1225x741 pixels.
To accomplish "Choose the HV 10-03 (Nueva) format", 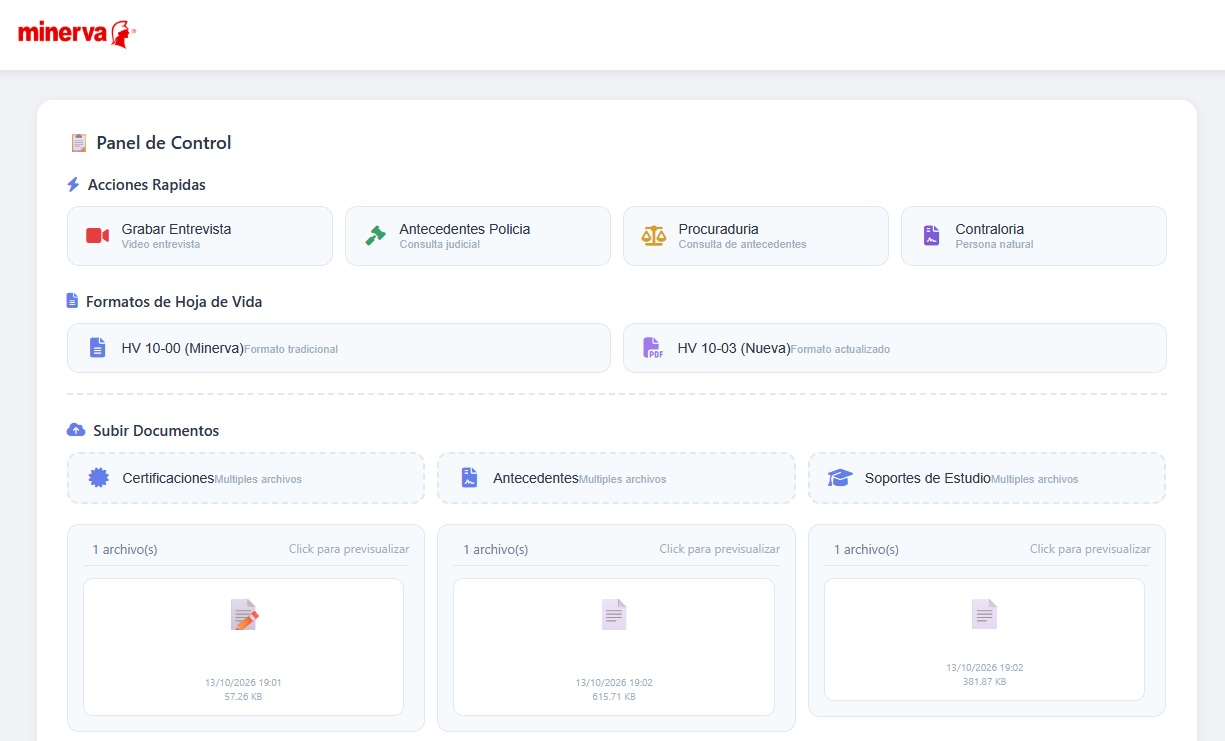I will pyautogui.click(x=895, y=348).
